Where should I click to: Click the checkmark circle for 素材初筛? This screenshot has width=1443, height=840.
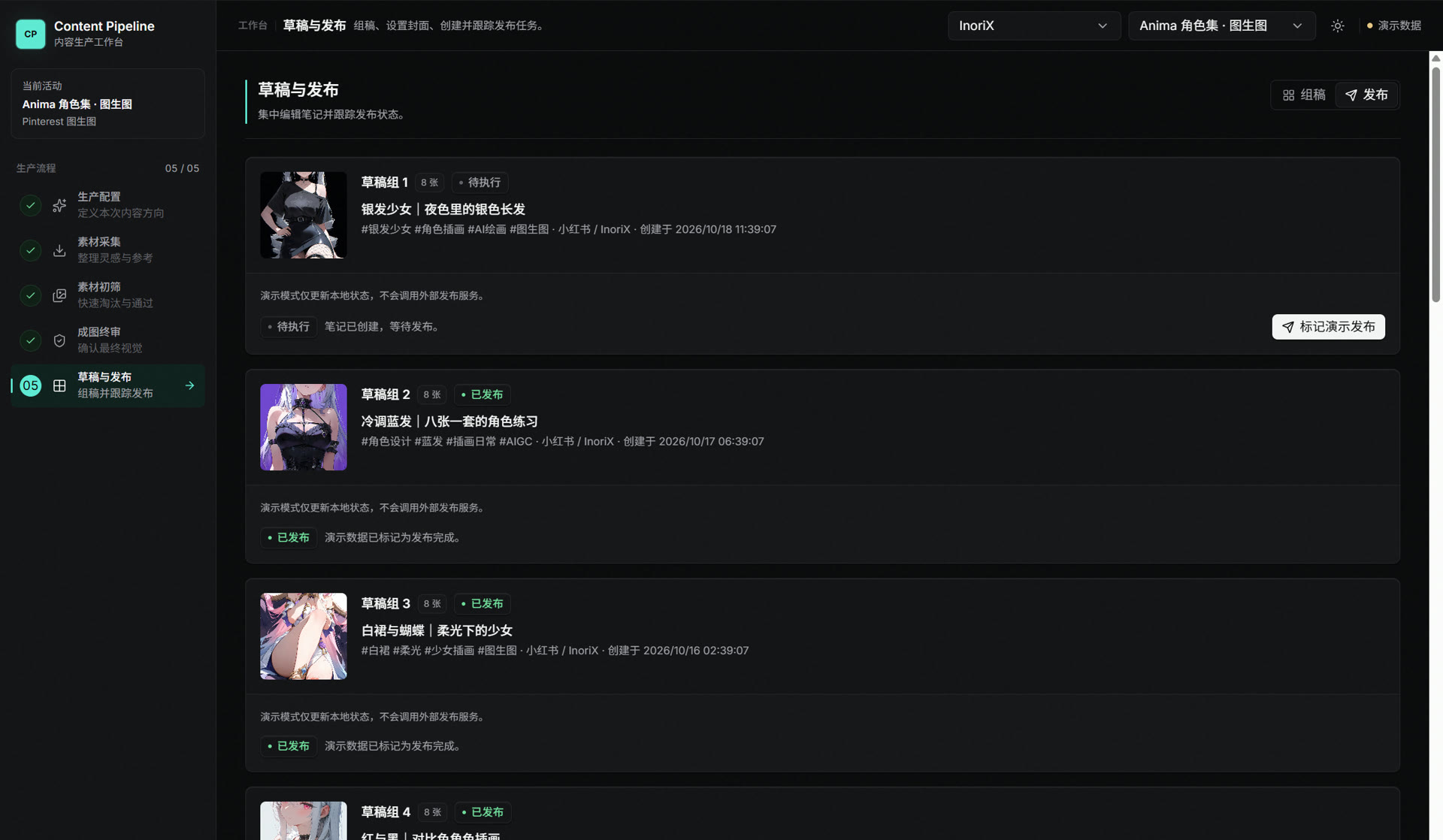click(30, 295)
